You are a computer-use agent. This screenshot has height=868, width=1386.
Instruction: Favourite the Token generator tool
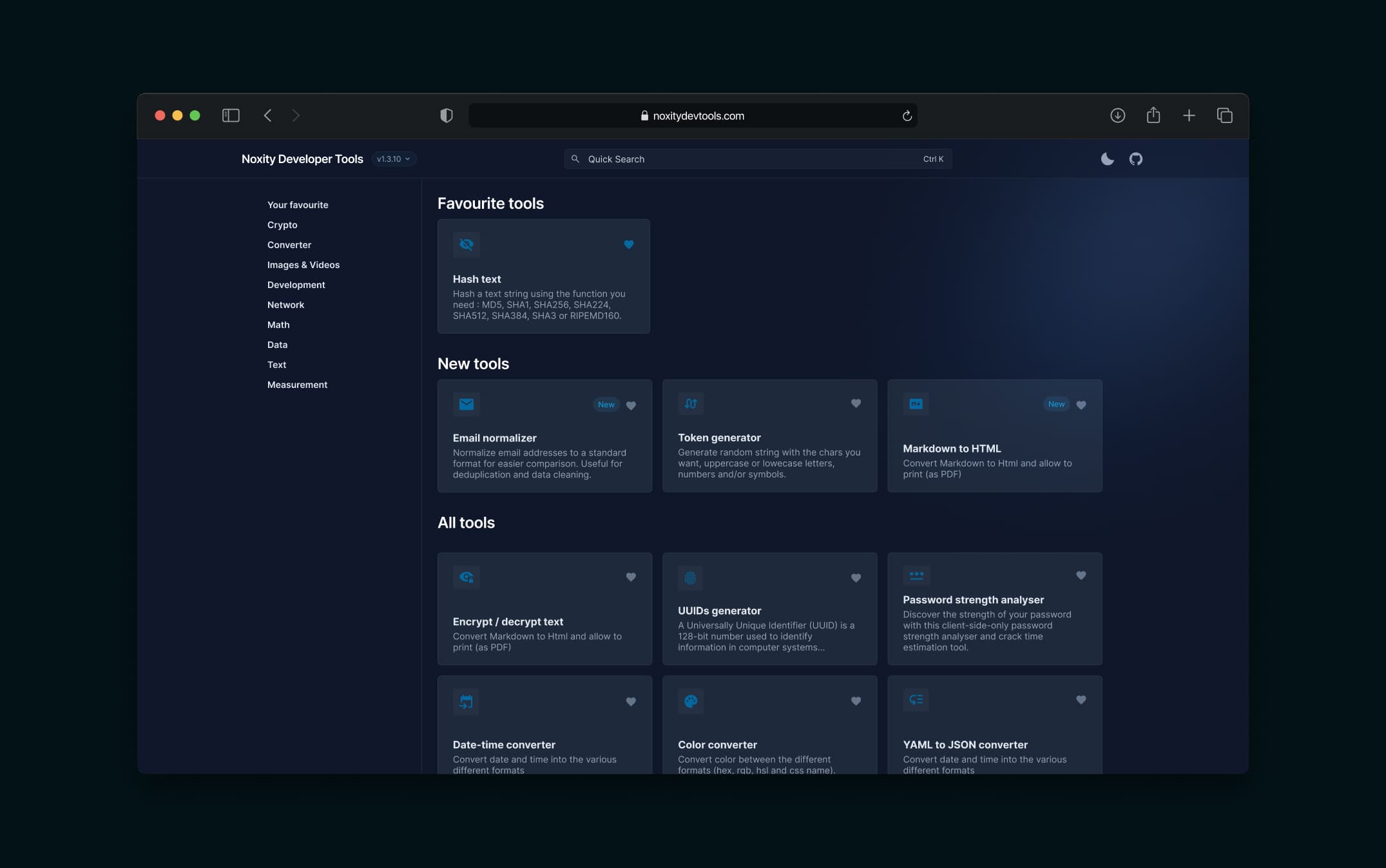point(856,403)
